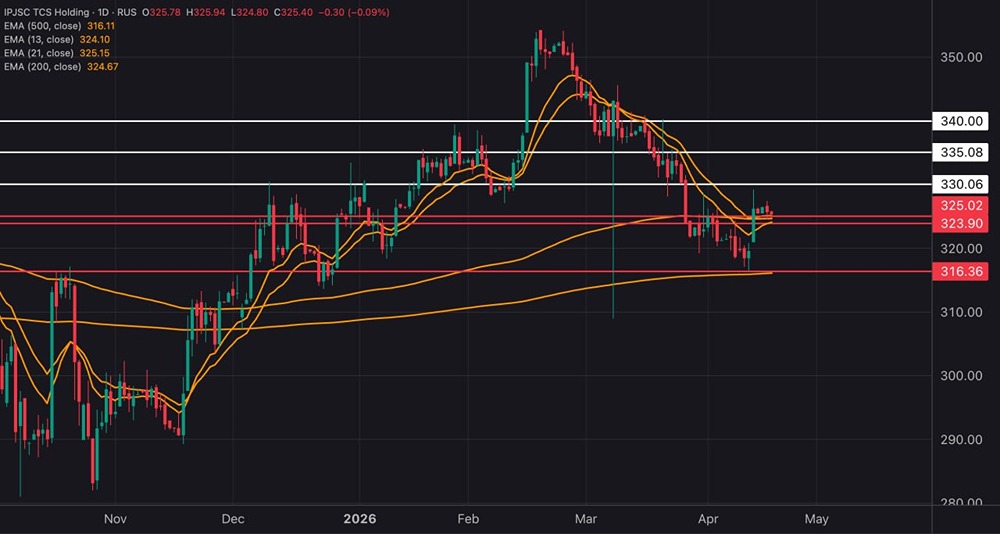
Task: Click the 320.00 price axis value
Action: (960, 248)
